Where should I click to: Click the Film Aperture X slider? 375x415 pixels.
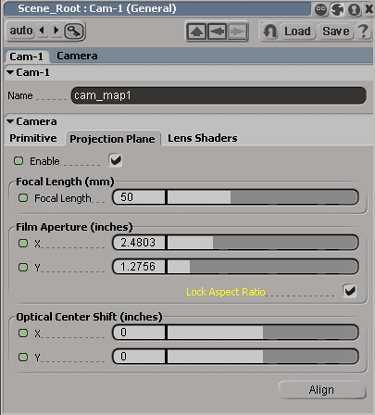coord(262,242)
